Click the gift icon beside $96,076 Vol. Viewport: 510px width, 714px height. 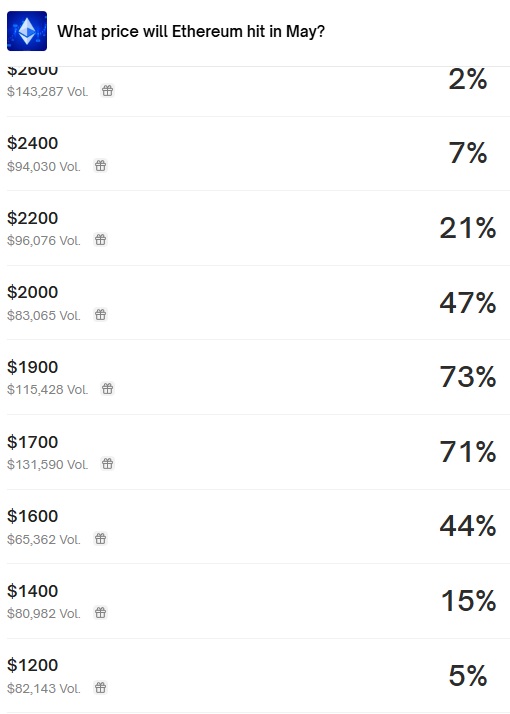click(x=101, y=240)
